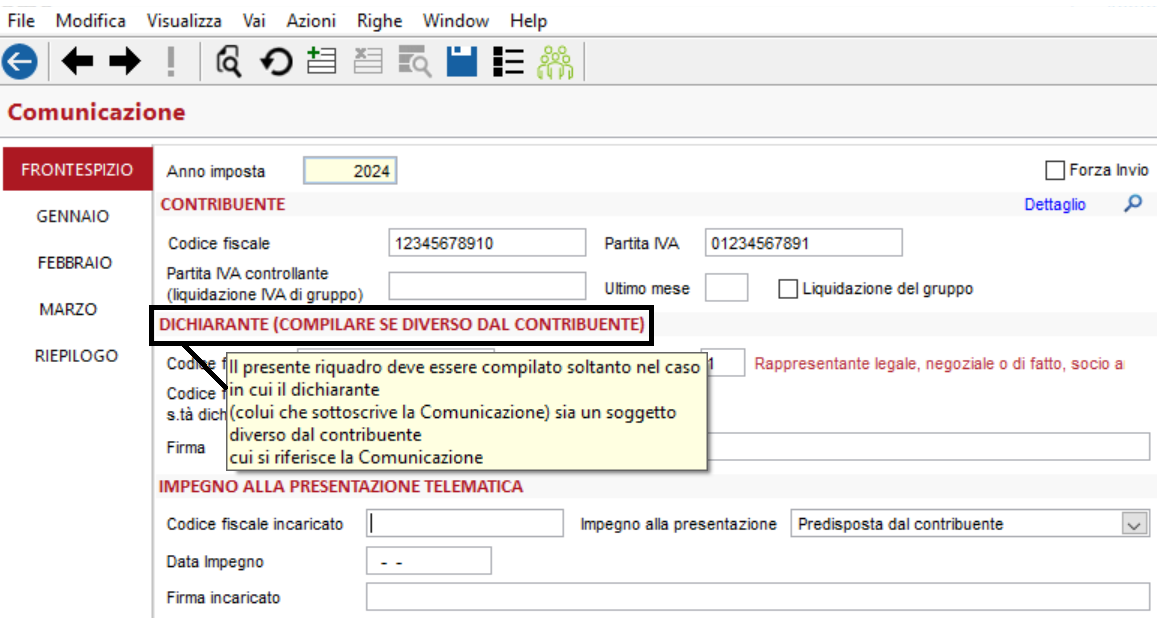Click the Codice fiscale field 12345678910

coord(487,243)
